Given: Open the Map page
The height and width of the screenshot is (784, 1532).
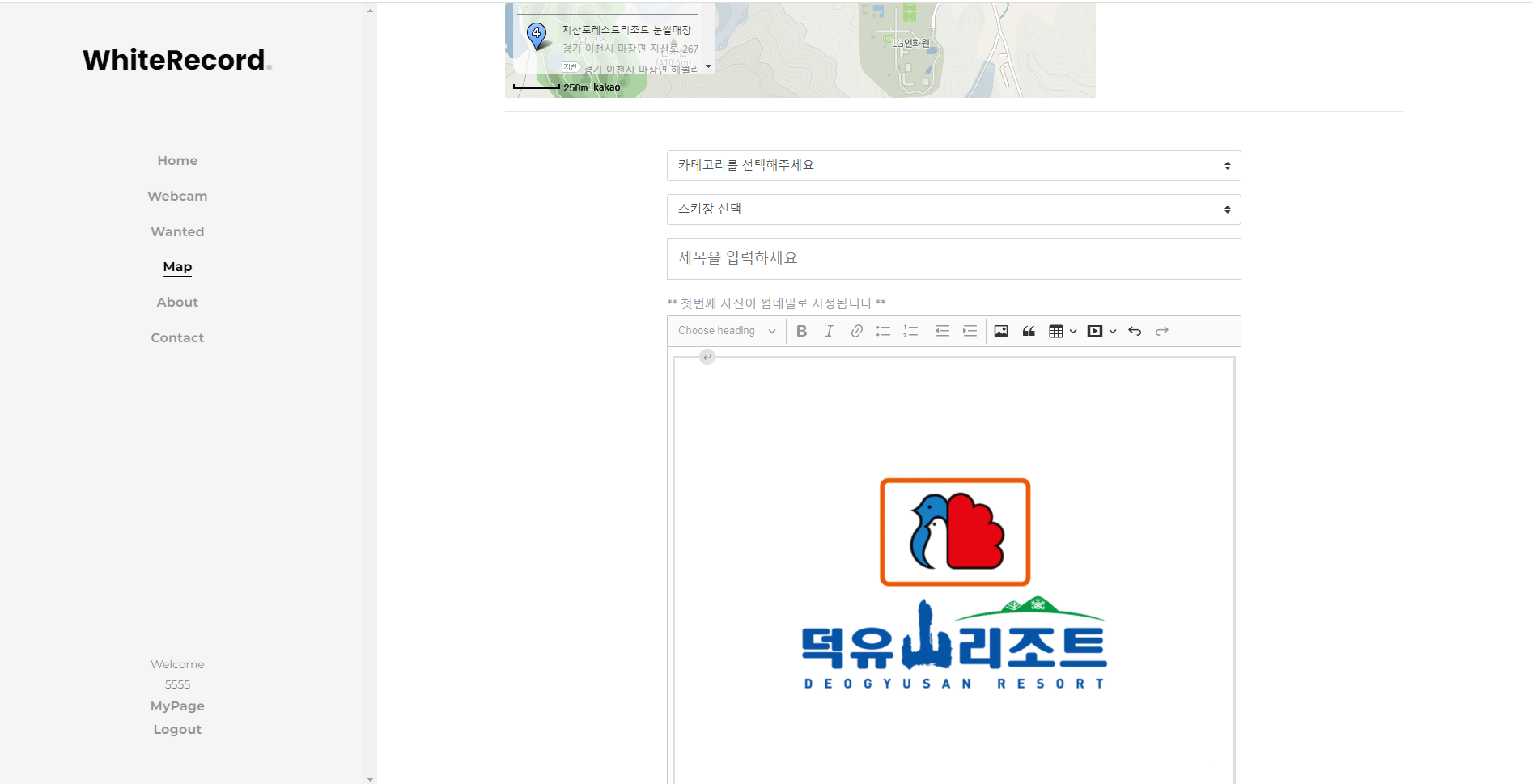Looking at the screenshot, I should point(177,267).
